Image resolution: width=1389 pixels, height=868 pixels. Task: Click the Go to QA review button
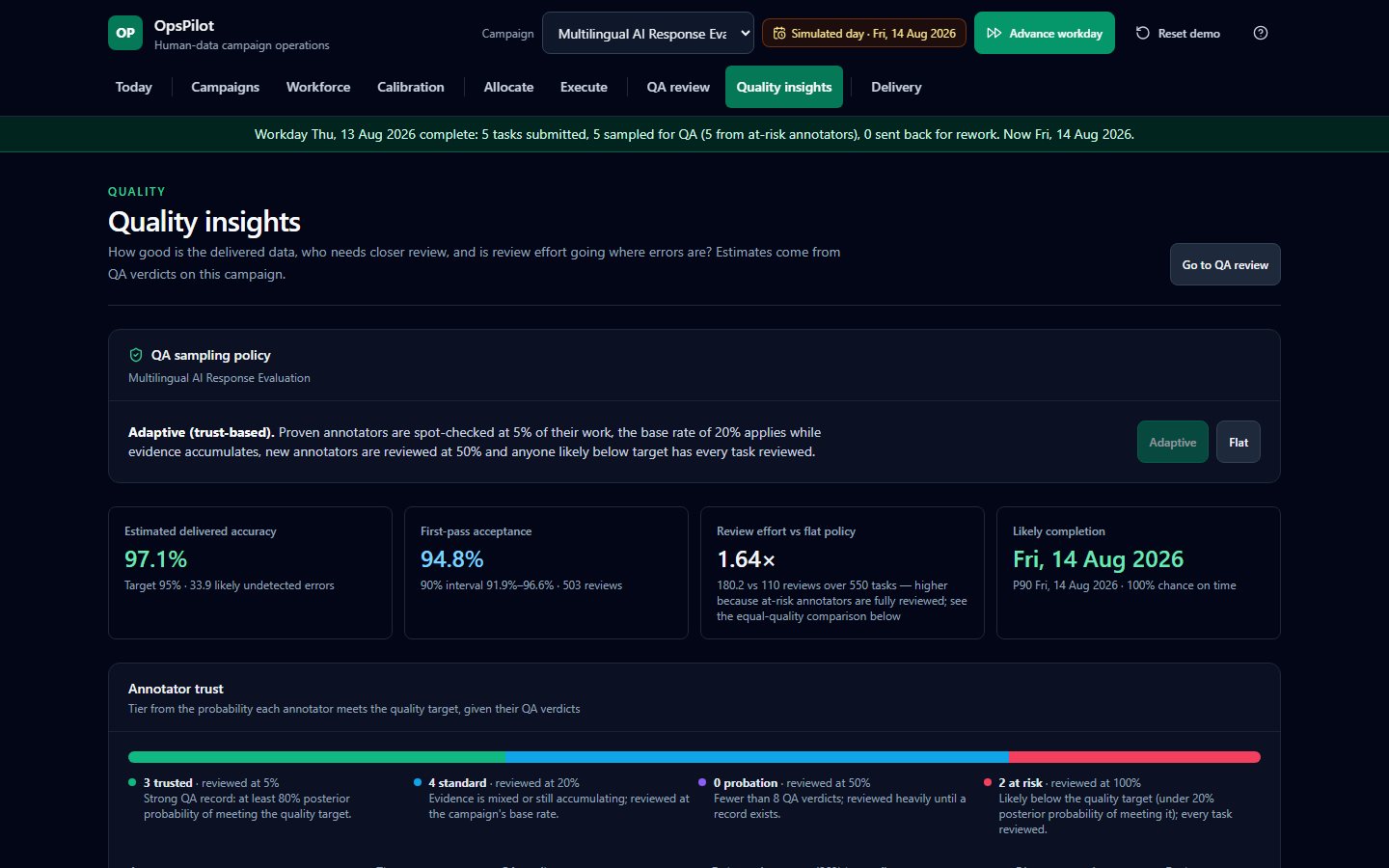1225,264
